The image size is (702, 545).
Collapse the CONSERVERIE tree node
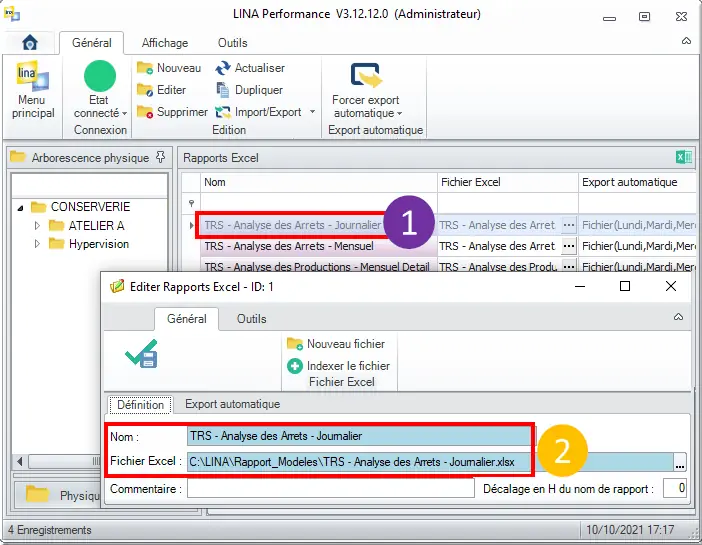(x=20, y=208)
